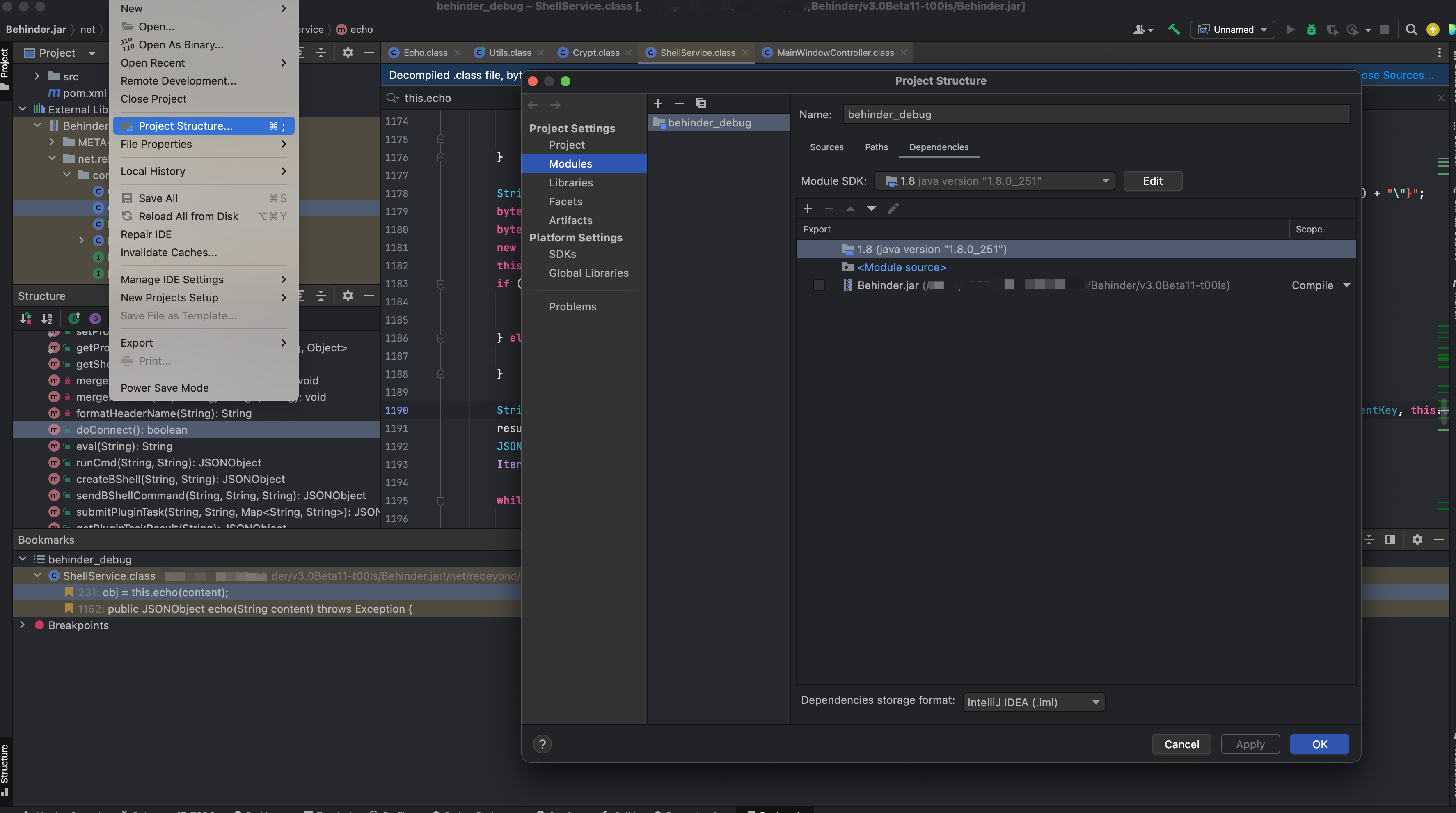Check Export box for Behinder.jar
This screenshot has height=813, width=1456.
(x=818, y=285)
